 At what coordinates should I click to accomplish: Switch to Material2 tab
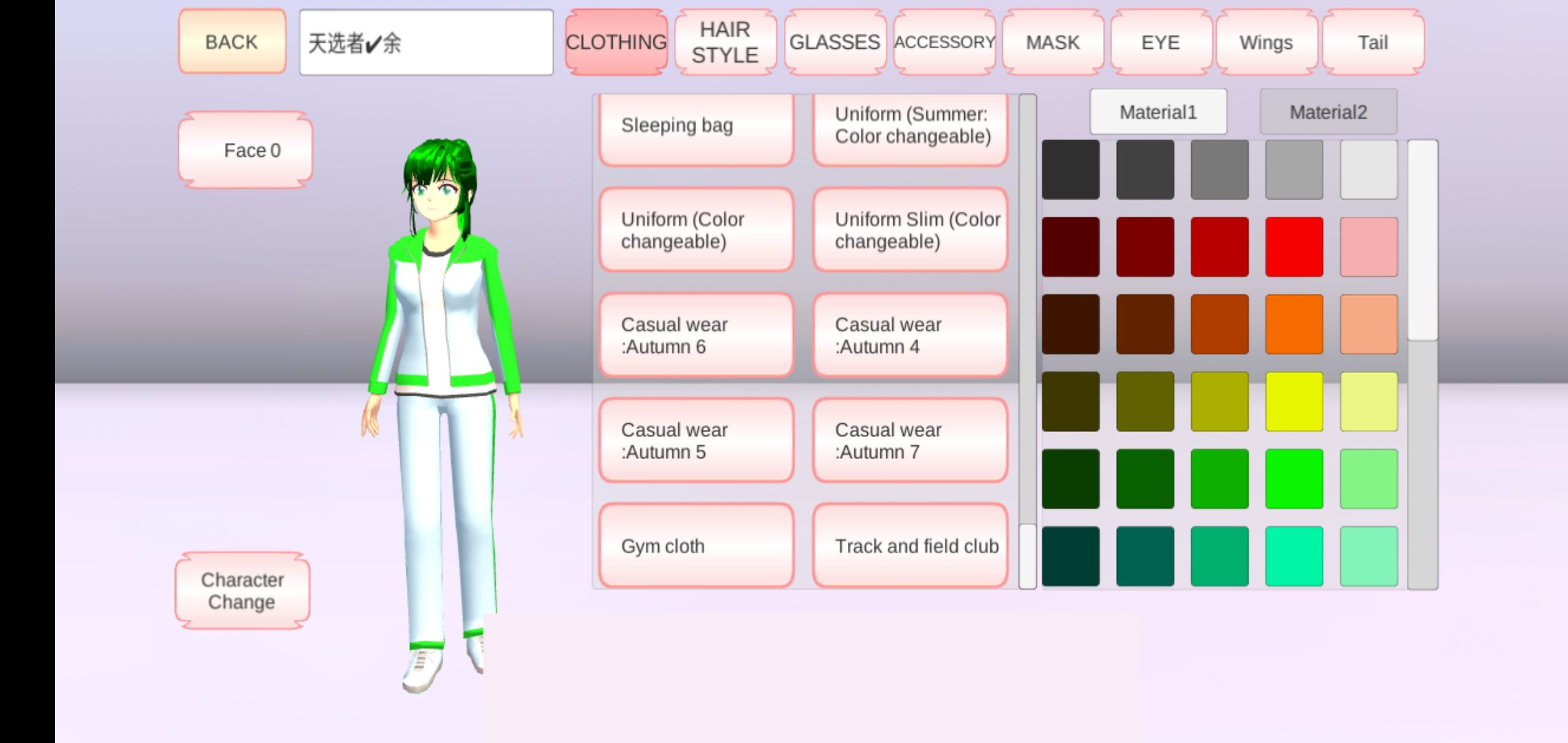tap(1328, 112)
